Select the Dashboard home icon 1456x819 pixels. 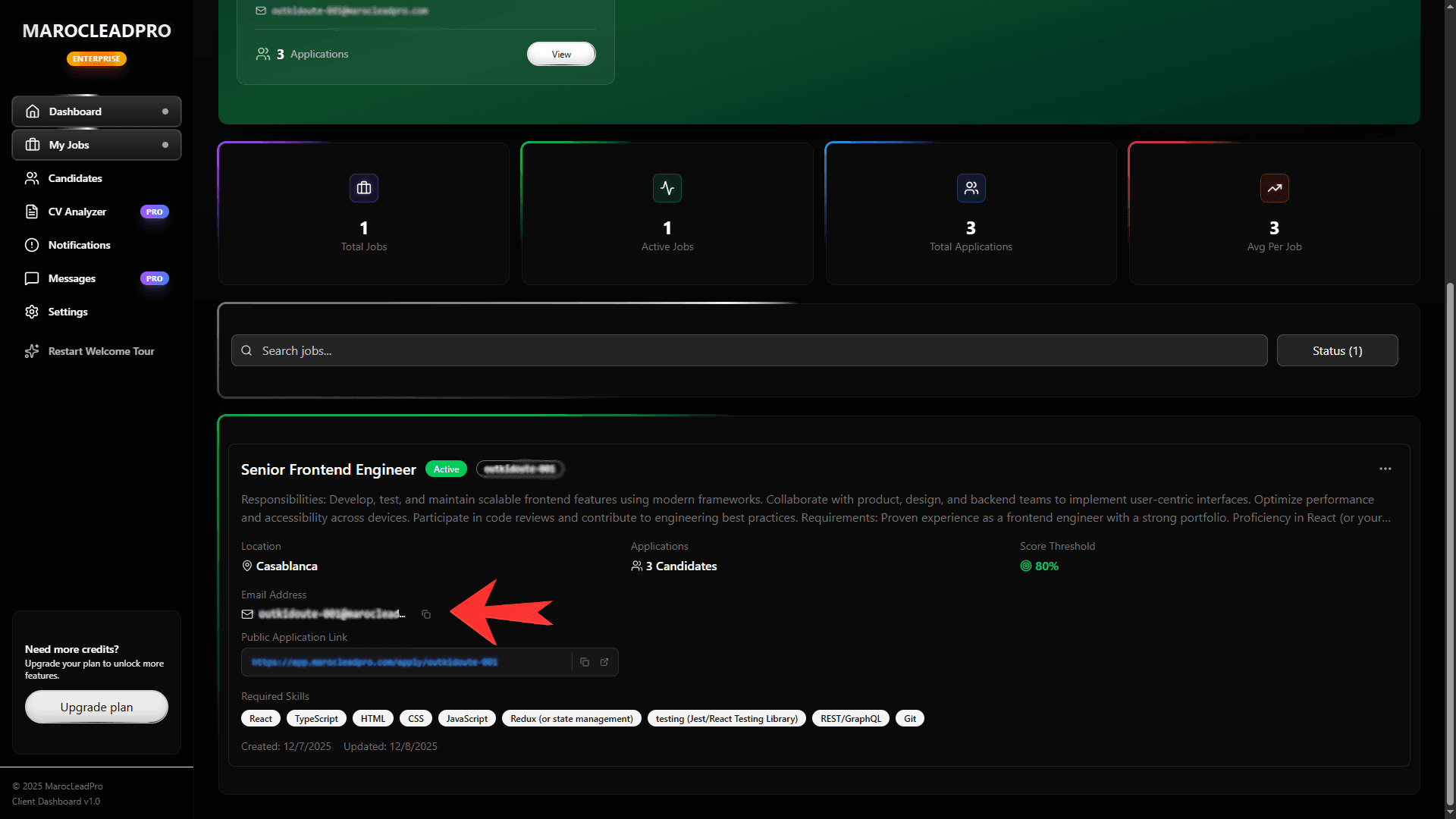click(x=33, y=111)
